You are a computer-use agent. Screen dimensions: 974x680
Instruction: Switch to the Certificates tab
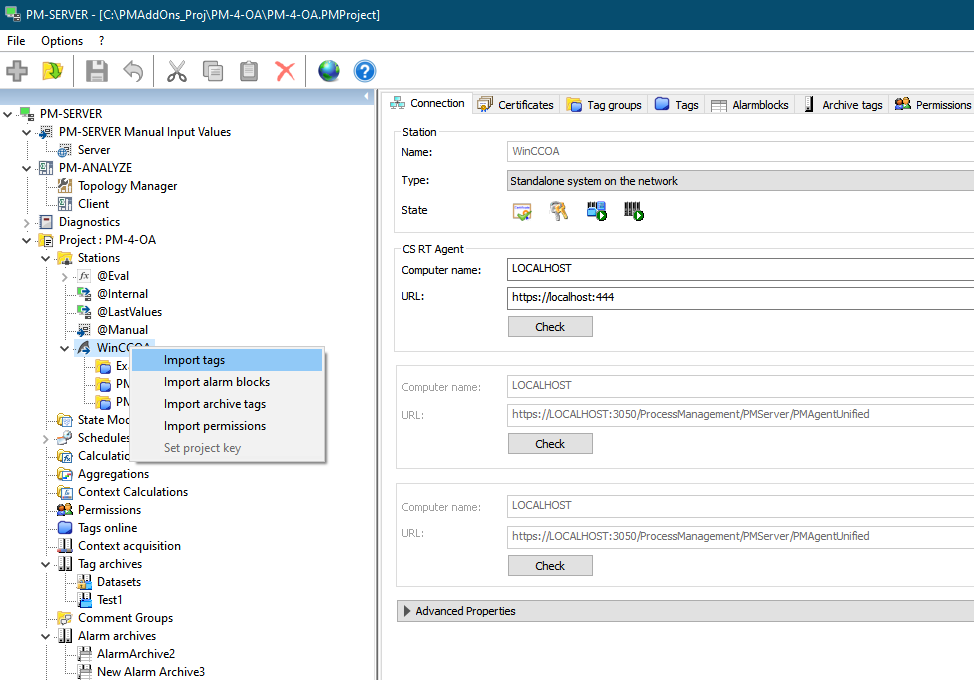coord(516,104)
